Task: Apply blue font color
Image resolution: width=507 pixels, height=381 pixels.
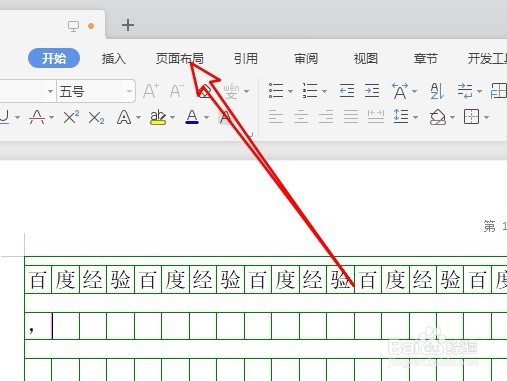Action: 192,117
